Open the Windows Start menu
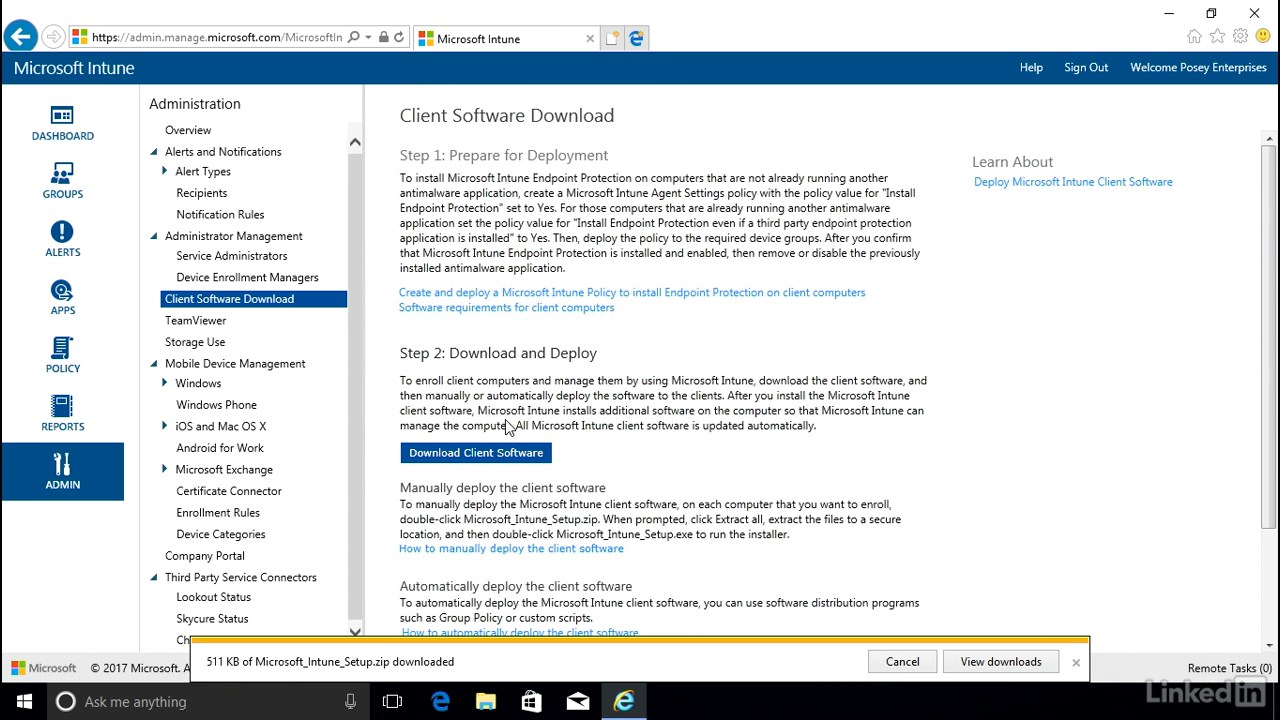 [x=24, y=702]
